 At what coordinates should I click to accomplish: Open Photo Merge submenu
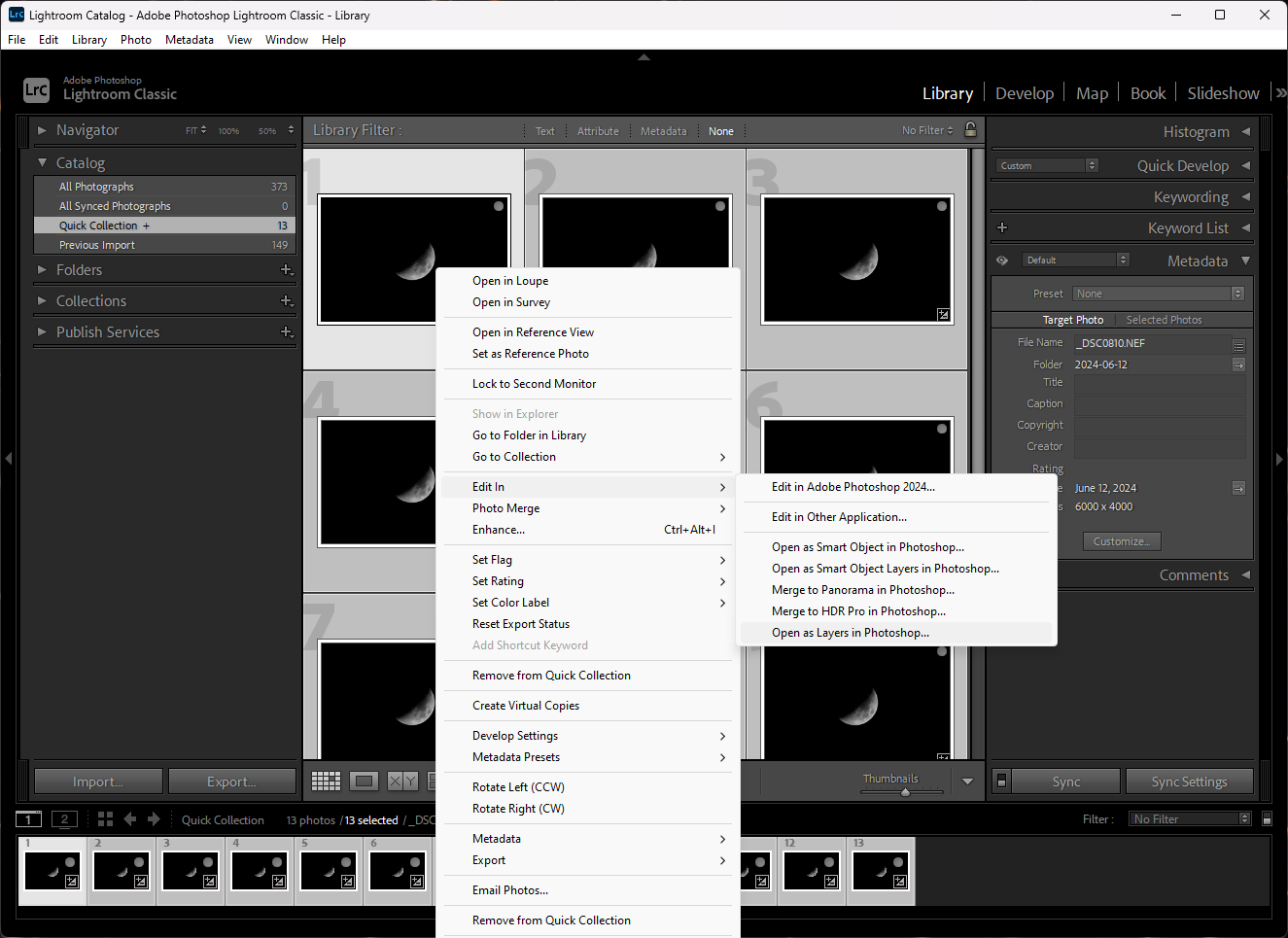click(x=587, y=508)
